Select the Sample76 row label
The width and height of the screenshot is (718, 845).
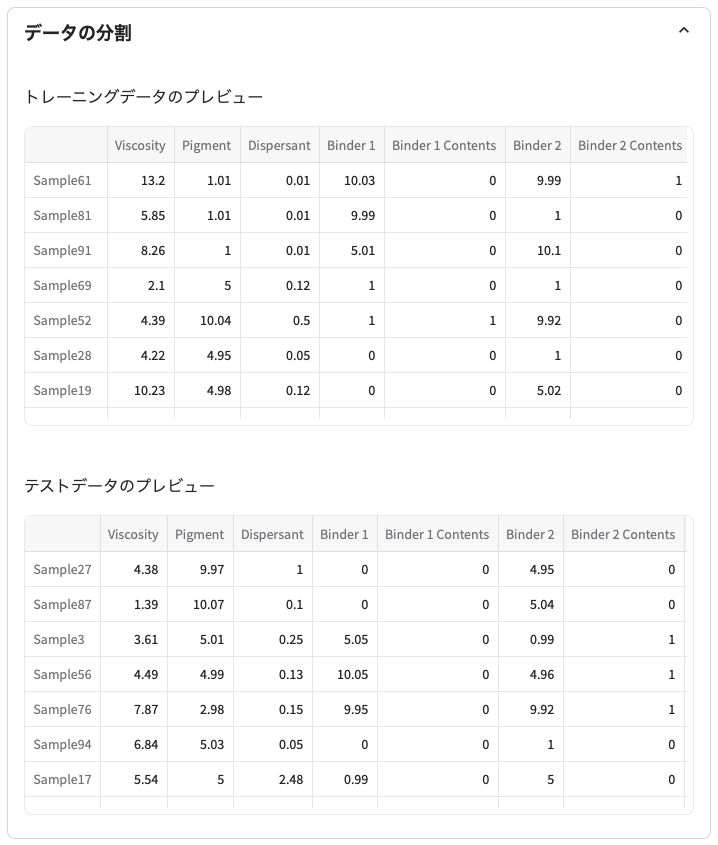tap(62, 710)
